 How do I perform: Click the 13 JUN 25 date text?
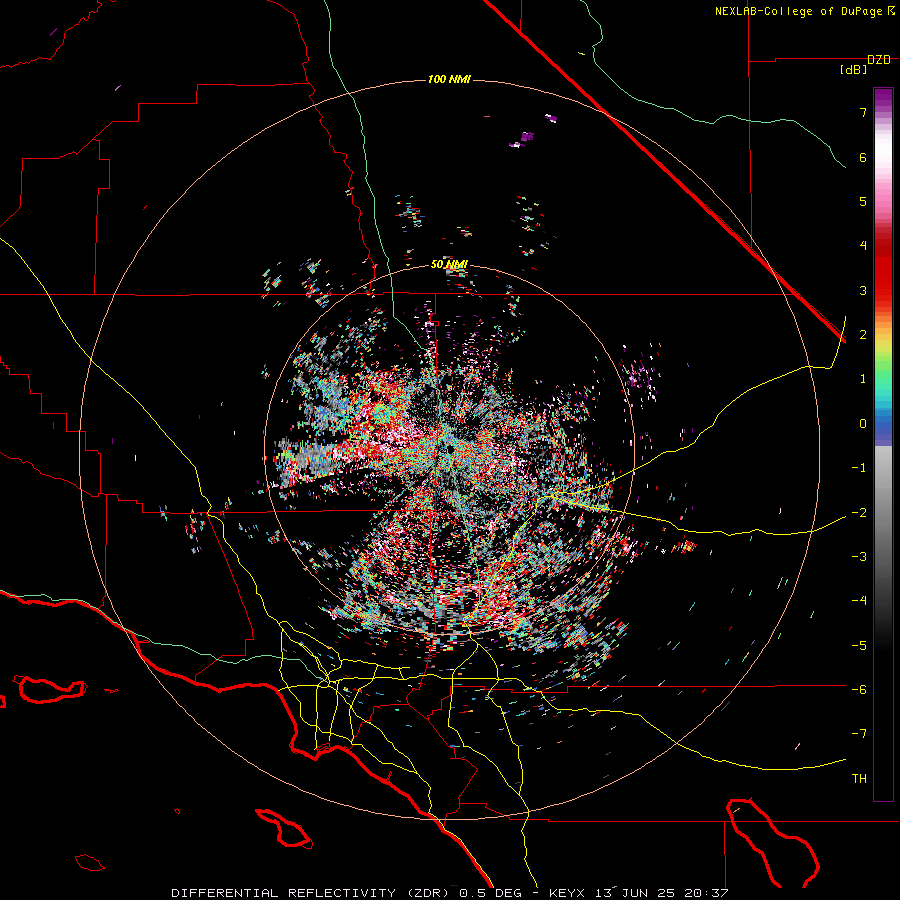(x=634, y=893)
